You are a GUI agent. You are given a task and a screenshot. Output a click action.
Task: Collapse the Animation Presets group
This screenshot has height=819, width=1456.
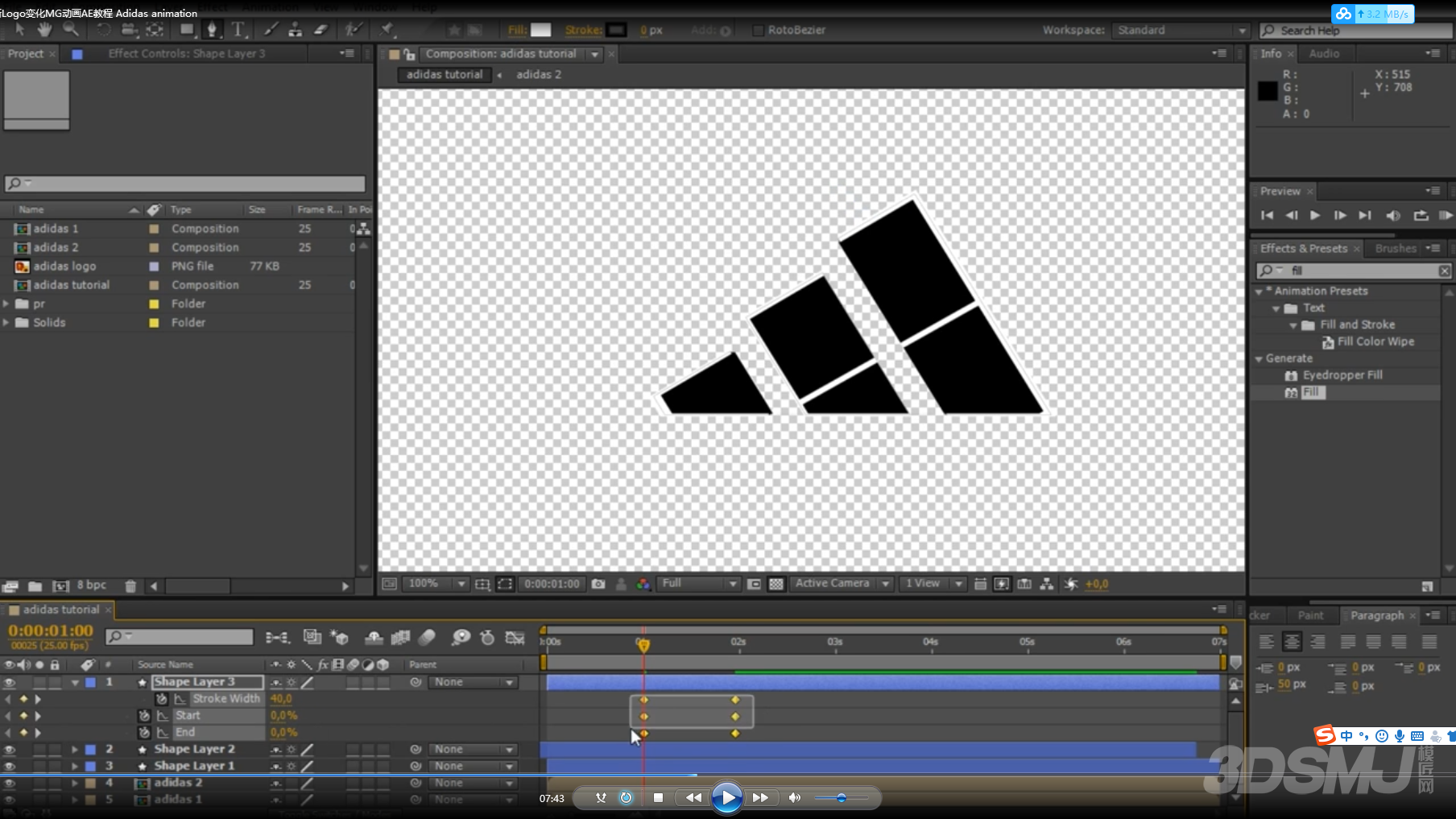pyautogui.click(x=1259, y=292)
